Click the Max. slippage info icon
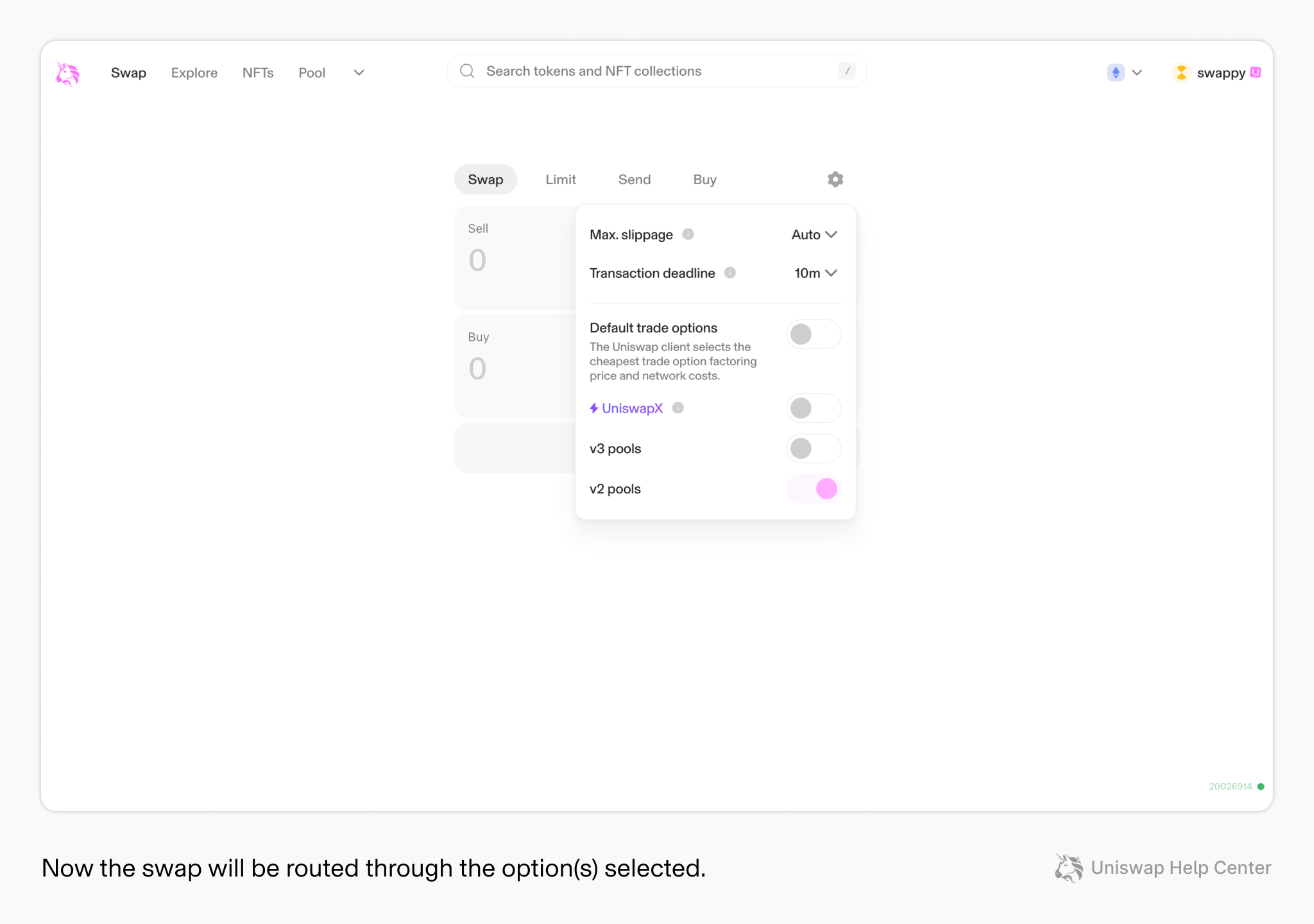 click(x=688, y=234)
